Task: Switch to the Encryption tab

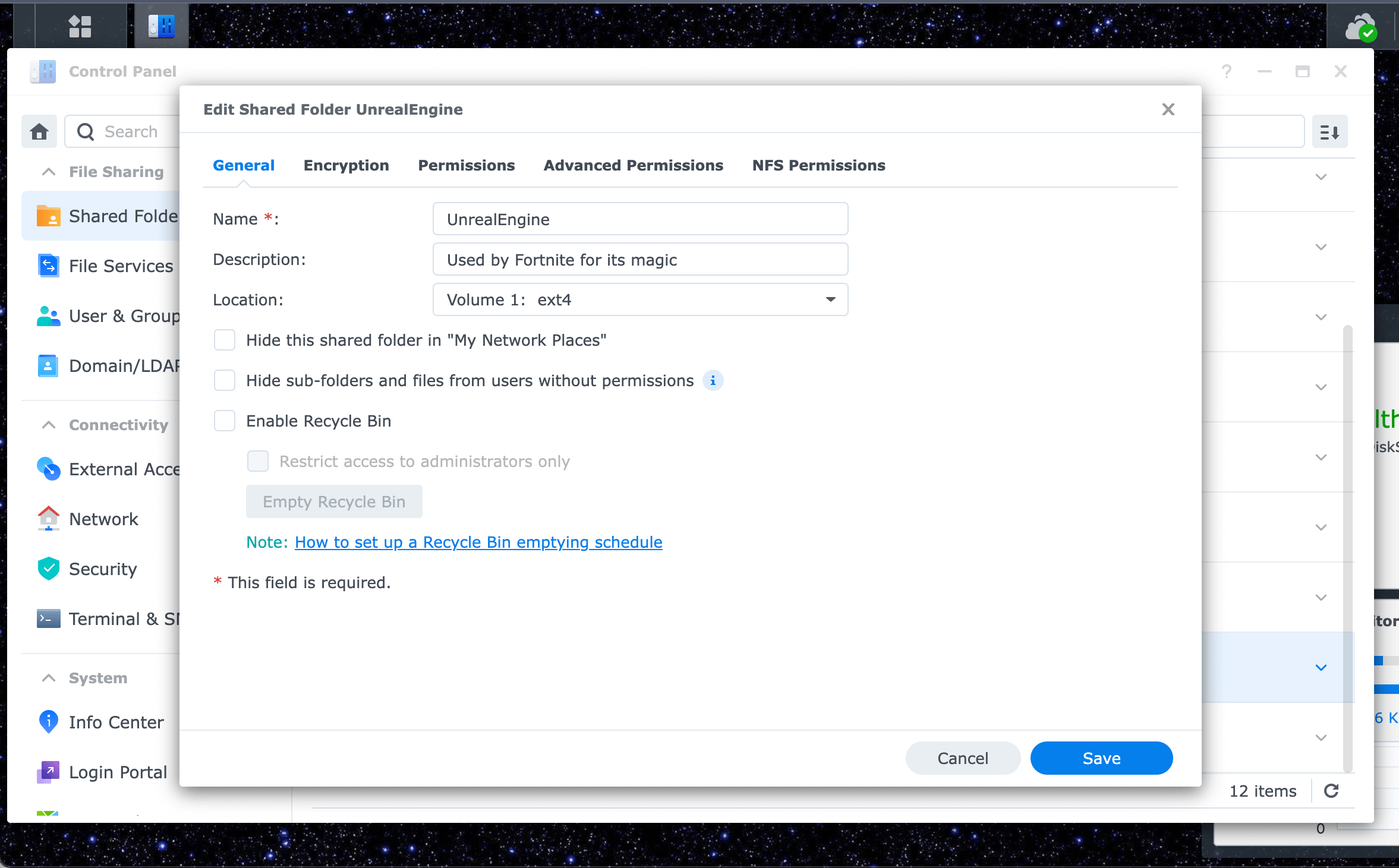Action: 346,165
